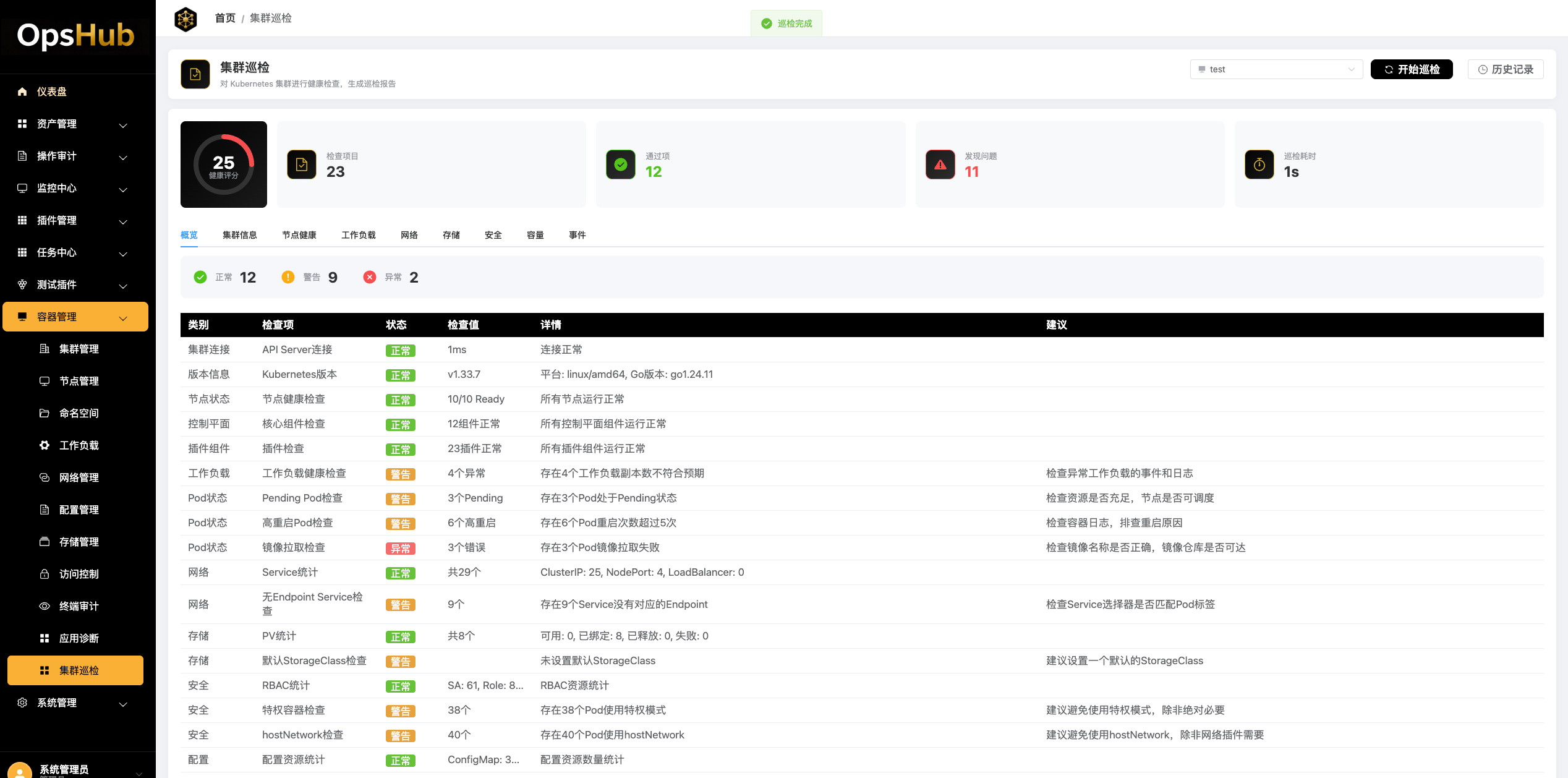The image size is (1568, 778).
Task: Click the workload gear icon in sidebar
Action: pyautogui.click(x=45, y=445)
